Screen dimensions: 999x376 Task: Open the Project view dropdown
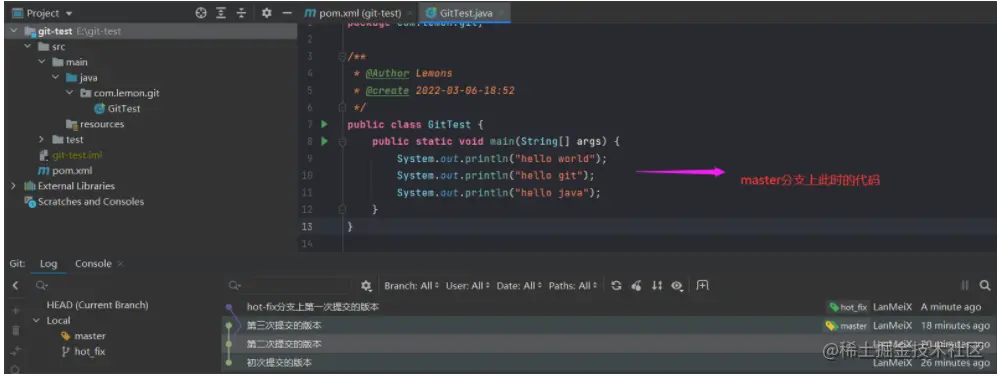click(x=42, y=13)
